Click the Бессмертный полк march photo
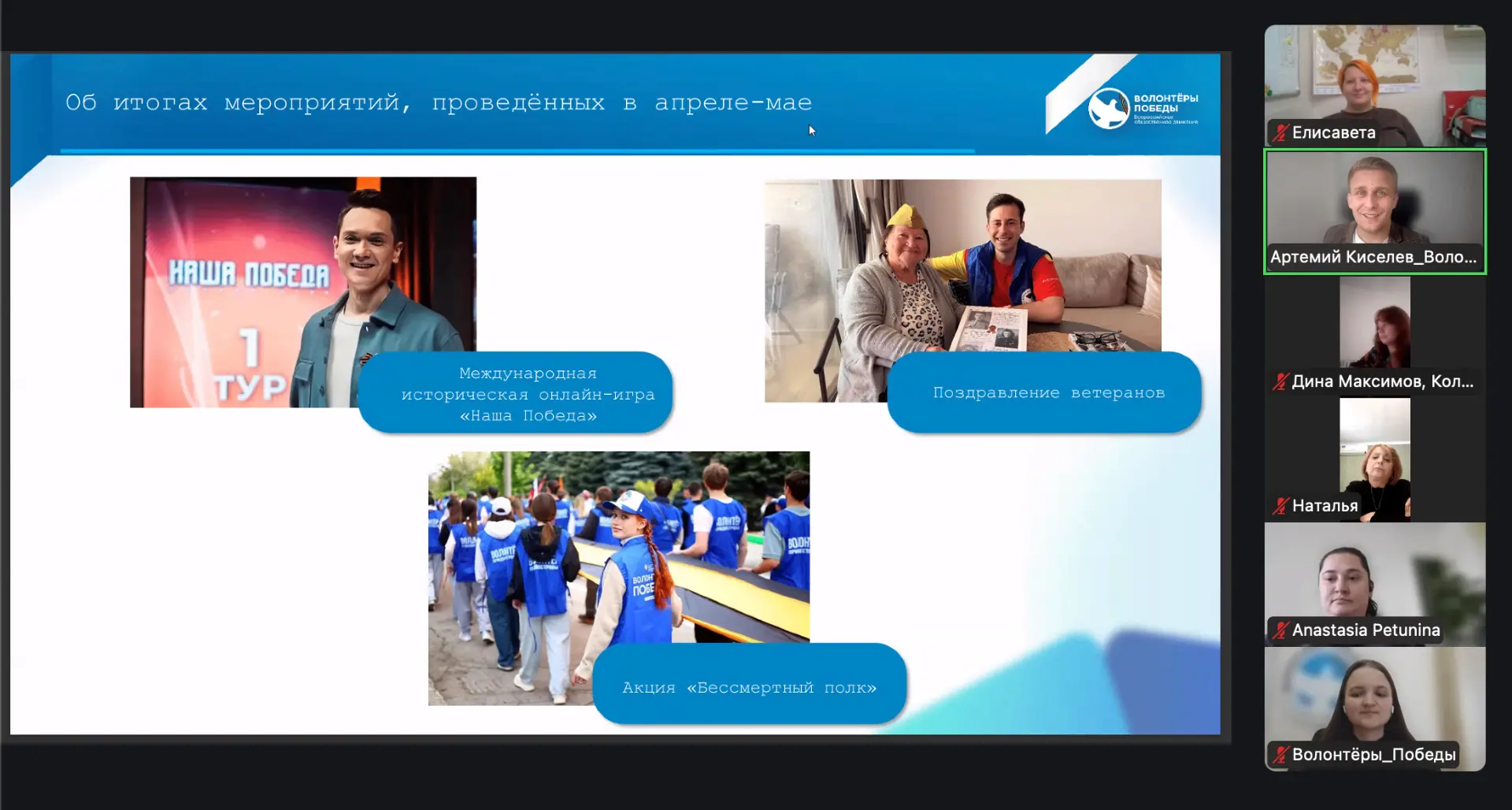 618,578
